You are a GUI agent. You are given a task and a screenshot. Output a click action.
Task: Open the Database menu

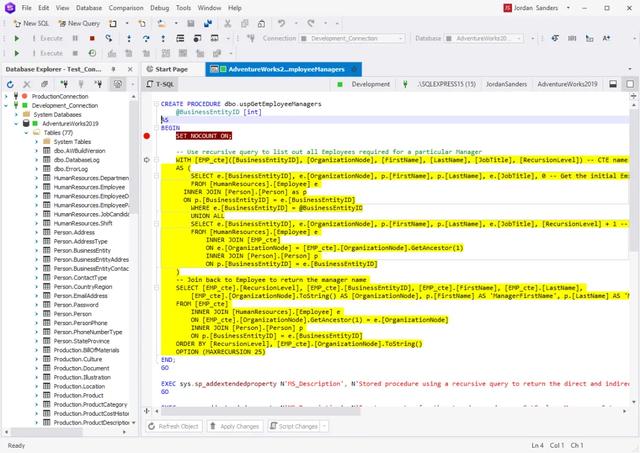tap(89, 8)
